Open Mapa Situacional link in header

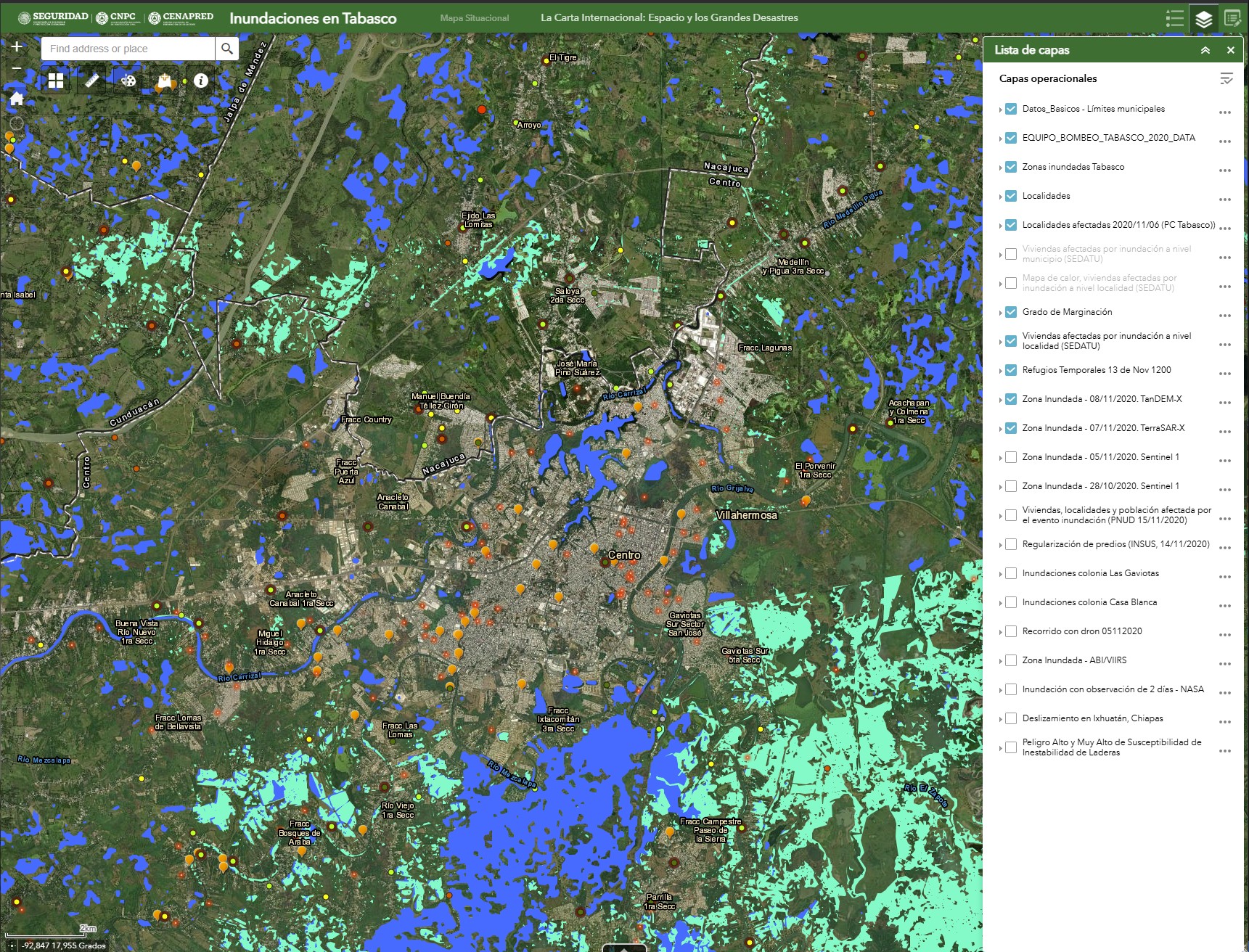[475, 18]
